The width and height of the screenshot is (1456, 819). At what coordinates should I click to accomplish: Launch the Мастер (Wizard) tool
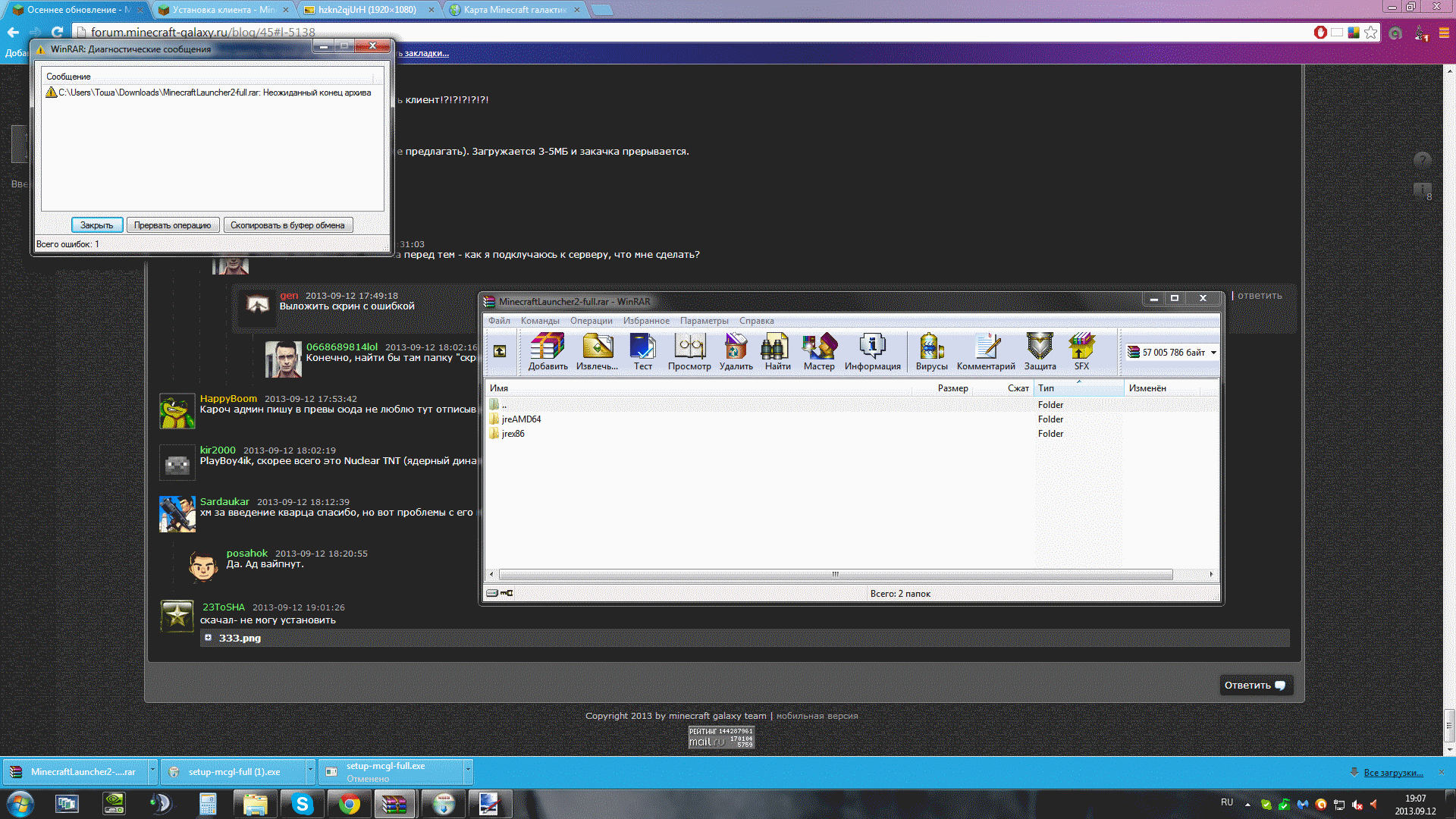(x=819, y=352)
